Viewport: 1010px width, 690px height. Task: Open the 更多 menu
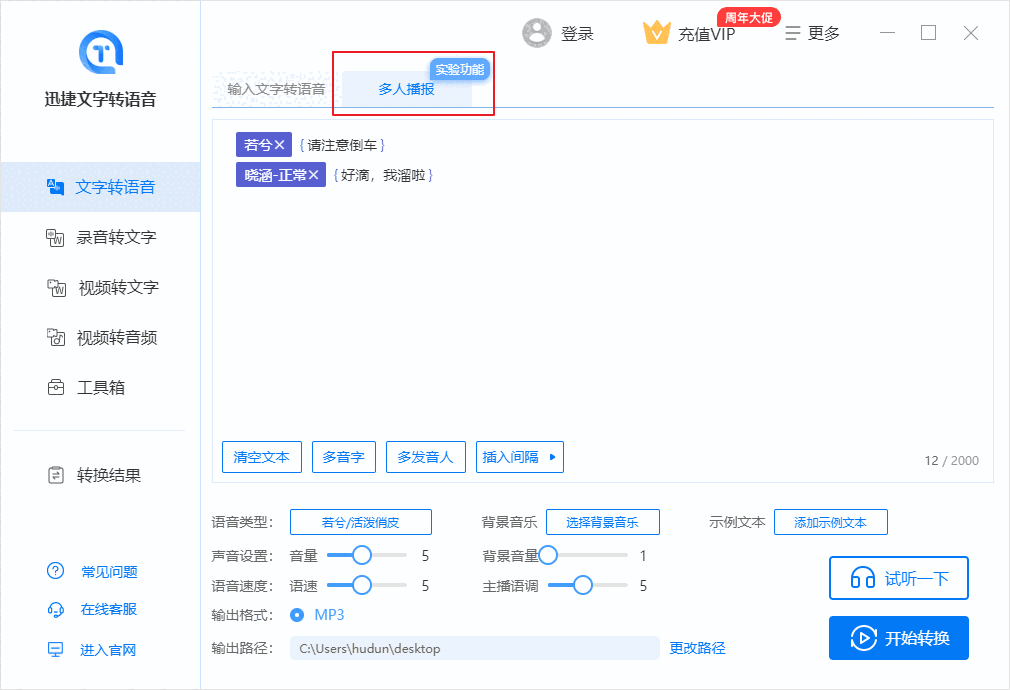click(813, 32)
